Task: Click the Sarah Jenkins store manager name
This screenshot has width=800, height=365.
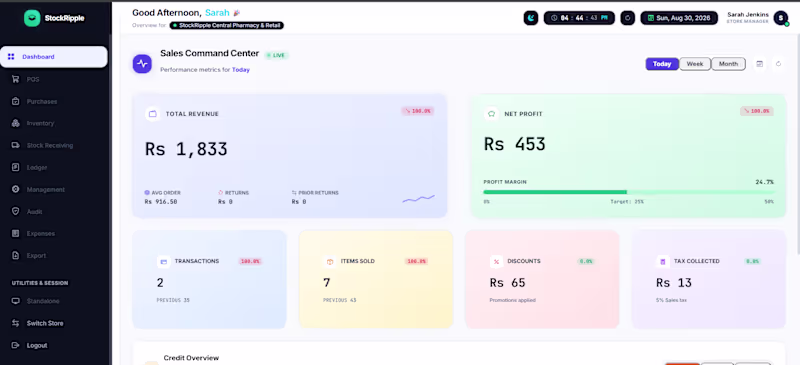Action: coord(748,15)
